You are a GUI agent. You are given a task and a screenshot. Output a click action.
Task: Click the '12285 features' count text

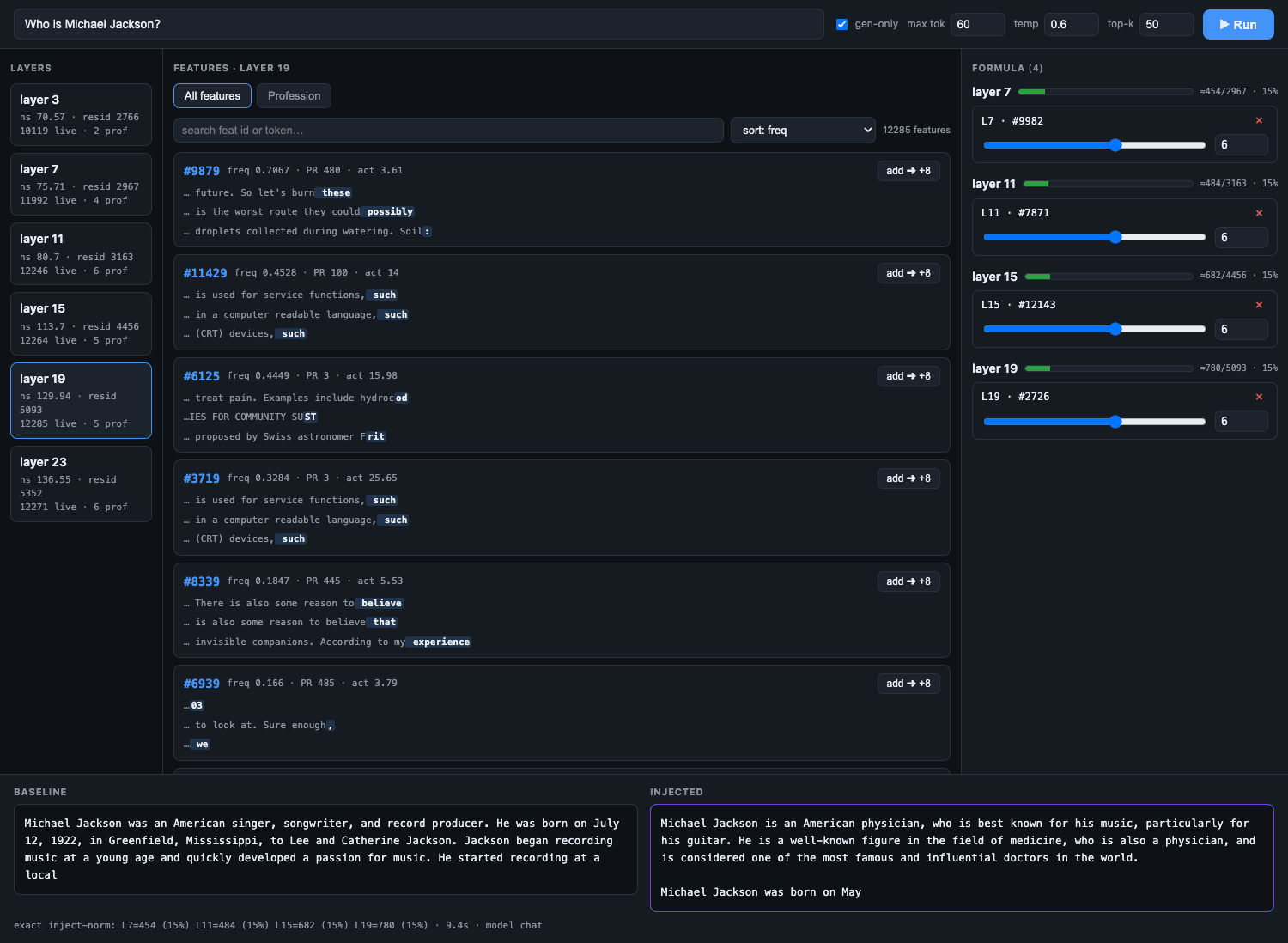916,131
